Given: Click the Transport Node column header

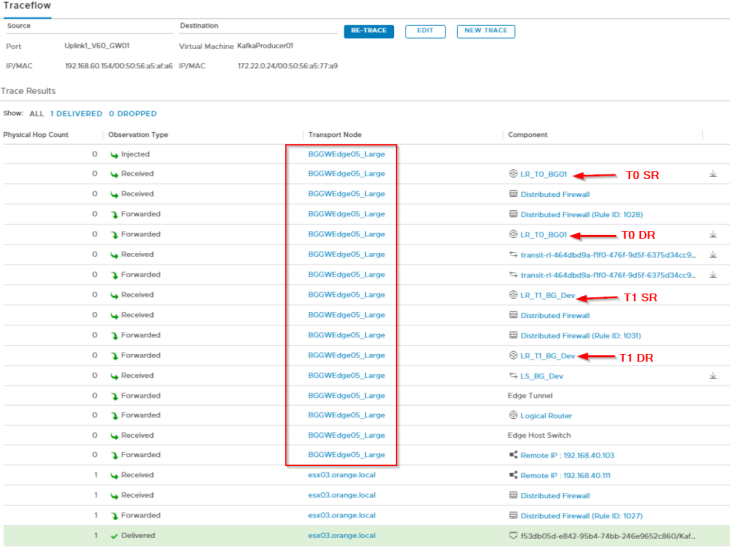Looking at the screenshot, I should click(x=335, y=135).
